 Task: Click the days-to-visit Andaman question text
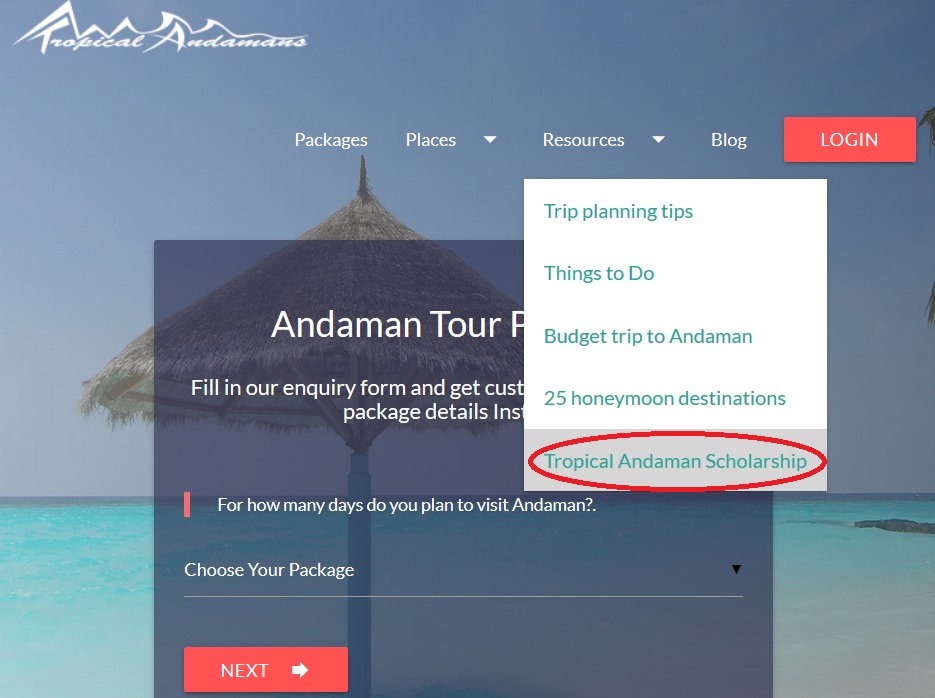tap(407, 505)
